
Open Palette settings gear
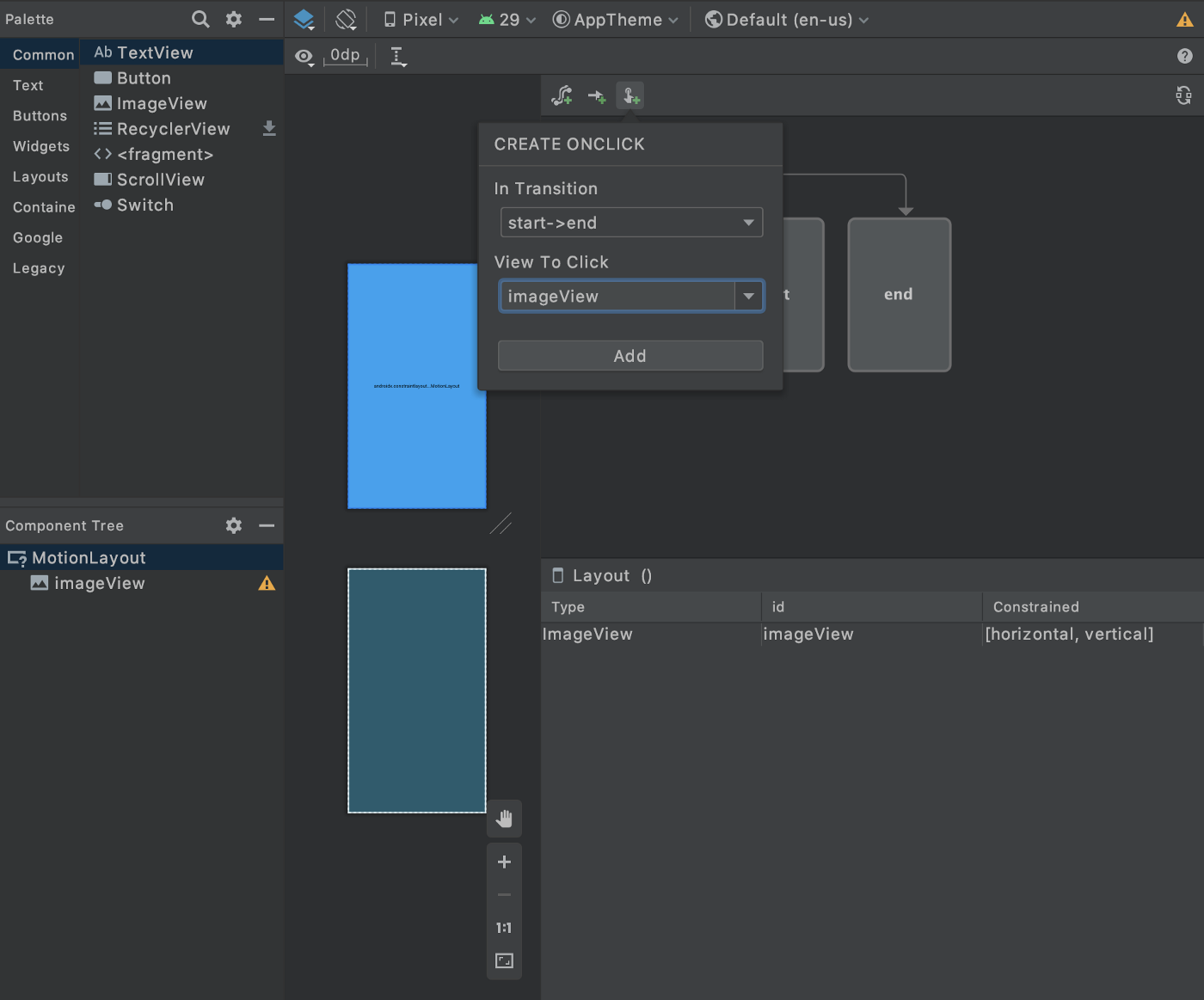234,19
